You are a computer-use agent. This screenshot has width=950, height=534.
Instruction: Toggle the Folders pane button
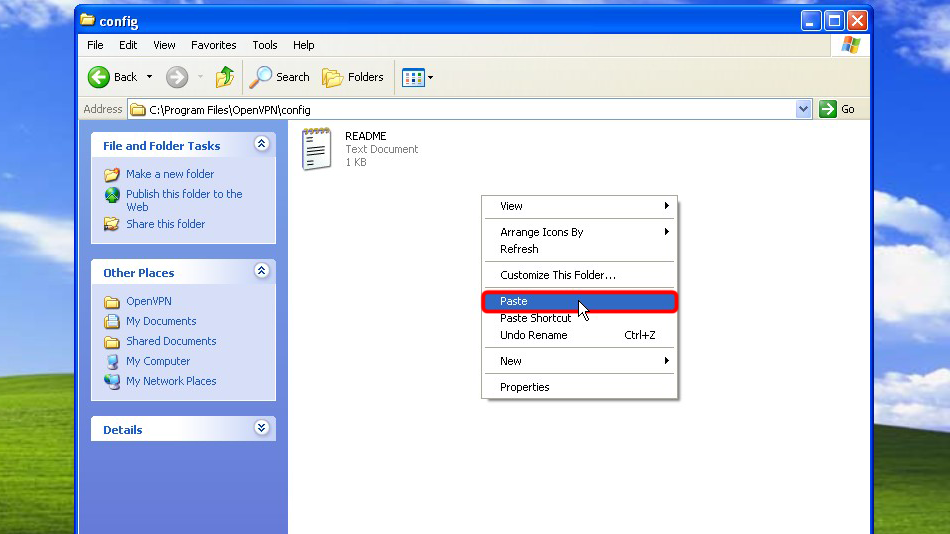pyautogui.click(x=353, y=77)
